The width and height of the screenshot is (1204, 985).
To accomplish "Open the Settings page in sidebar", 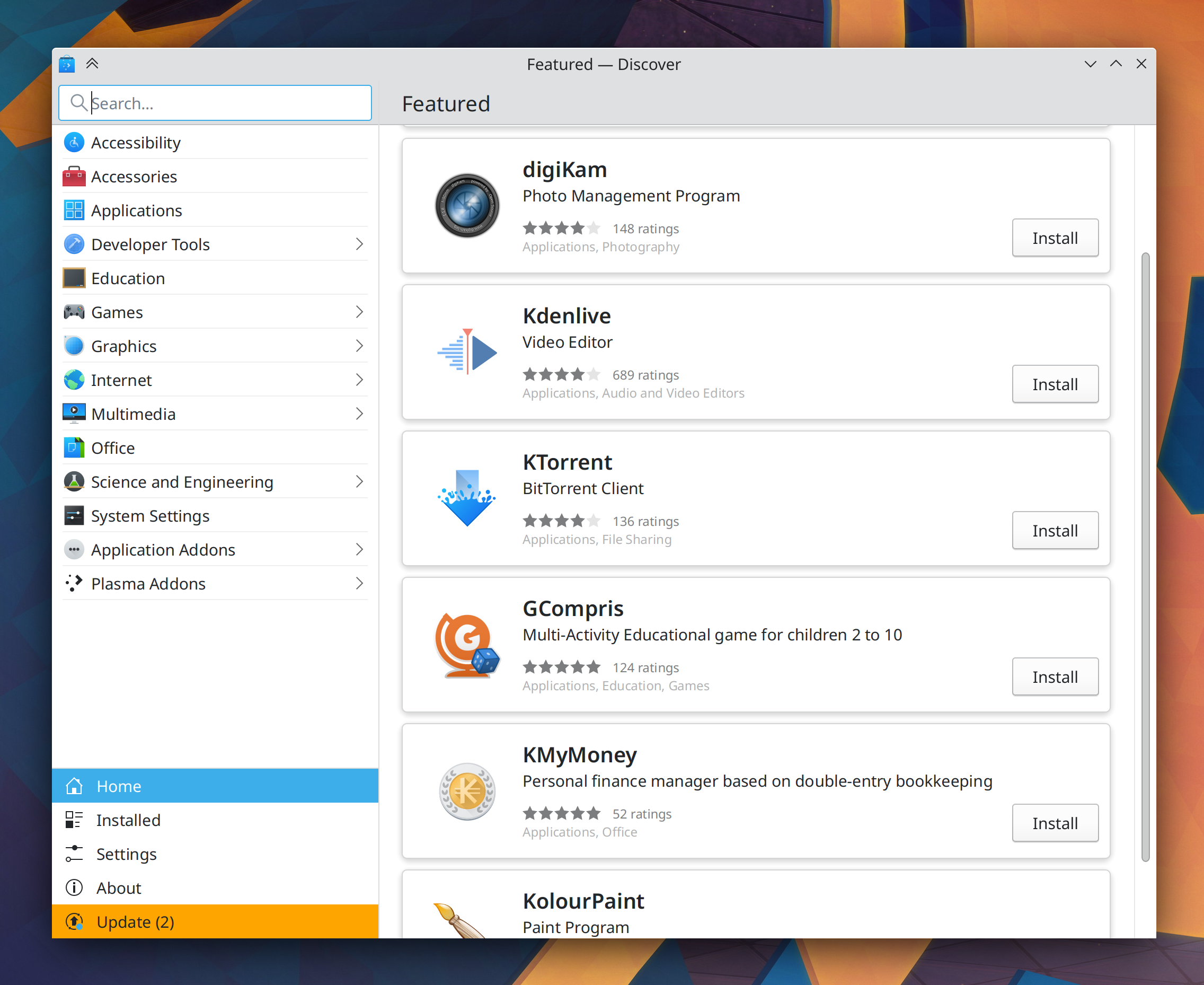I will [x=126, y=854].
